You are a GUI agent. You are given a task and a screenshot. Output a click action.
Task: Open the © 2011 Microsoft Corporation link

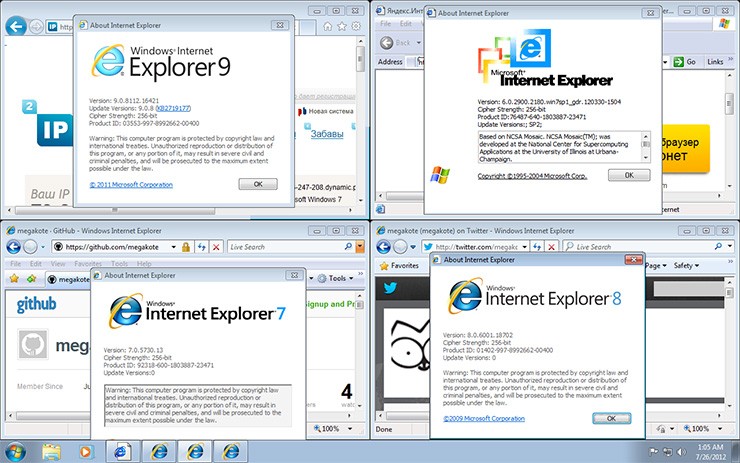pyautogui.click(x=131, y=185)
